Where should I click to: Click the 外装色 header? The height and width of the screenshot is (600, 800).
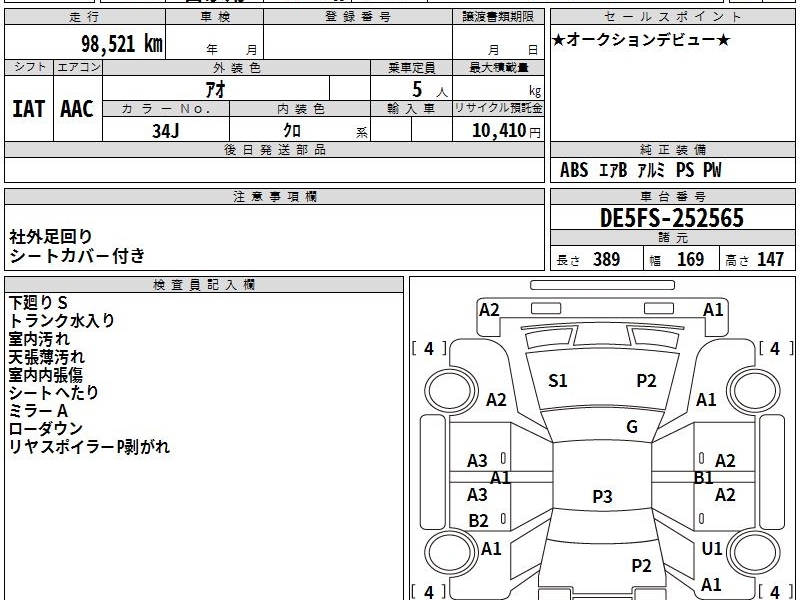237,67
